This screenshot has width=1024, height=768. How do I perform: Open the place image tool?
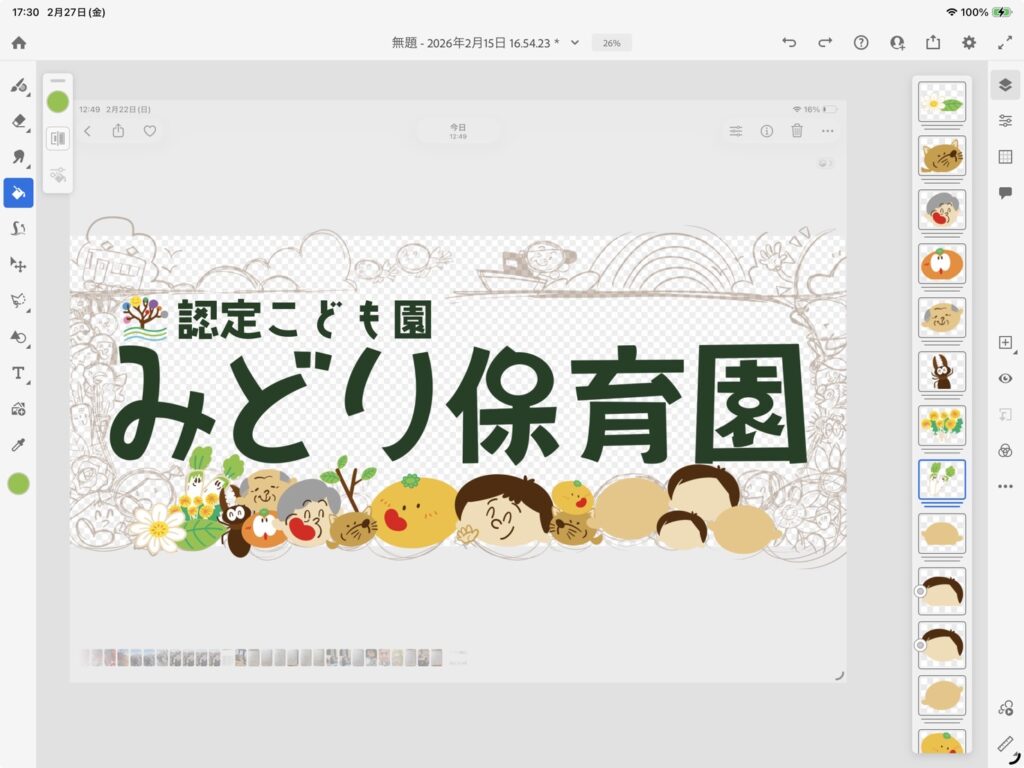[18, 408]
